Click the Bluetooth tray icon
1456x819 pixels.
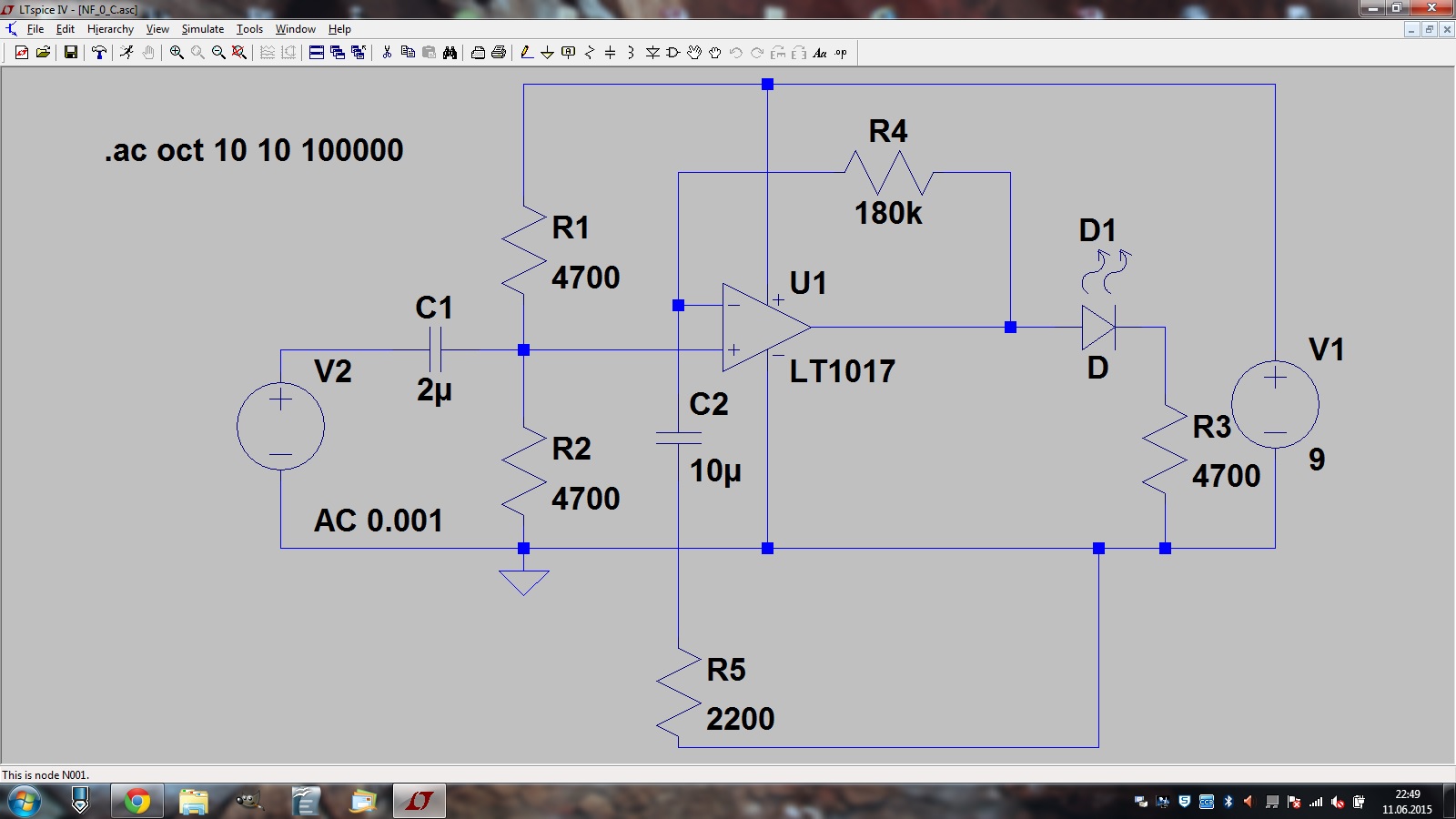[1228, 802]
